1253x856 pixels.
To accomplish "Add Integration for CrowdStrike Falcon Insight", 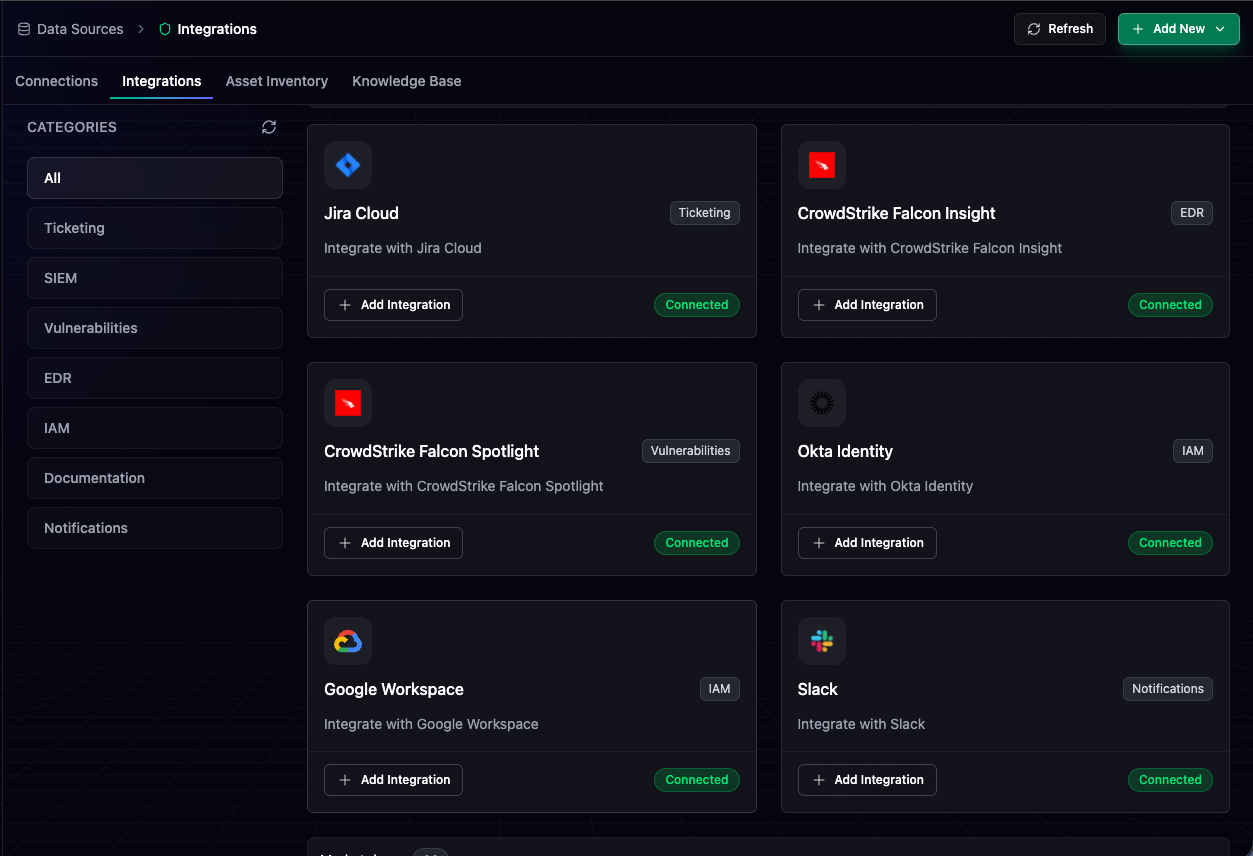I will [867, 305].
